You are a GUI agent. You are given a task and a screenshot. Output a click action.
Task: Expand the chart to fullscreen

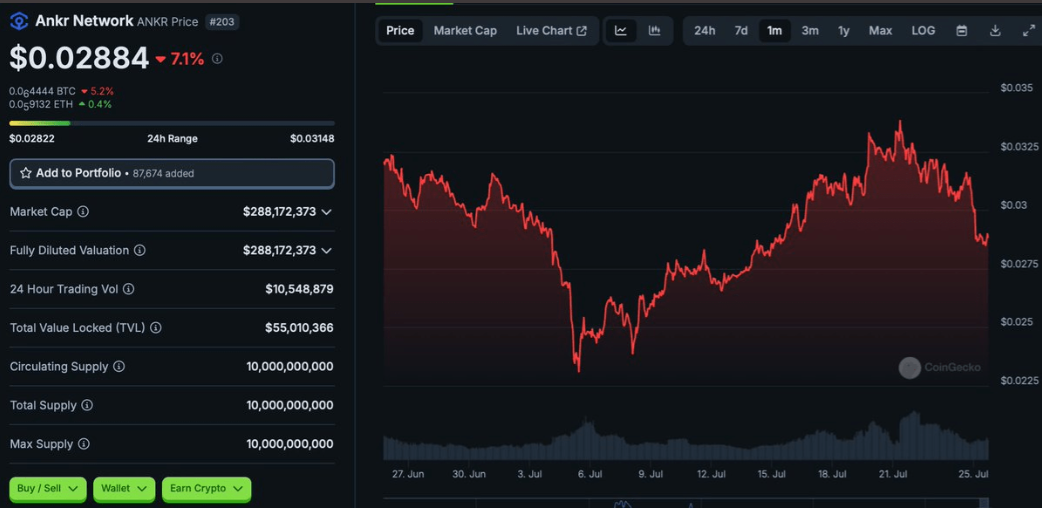tap(1028, 31)
